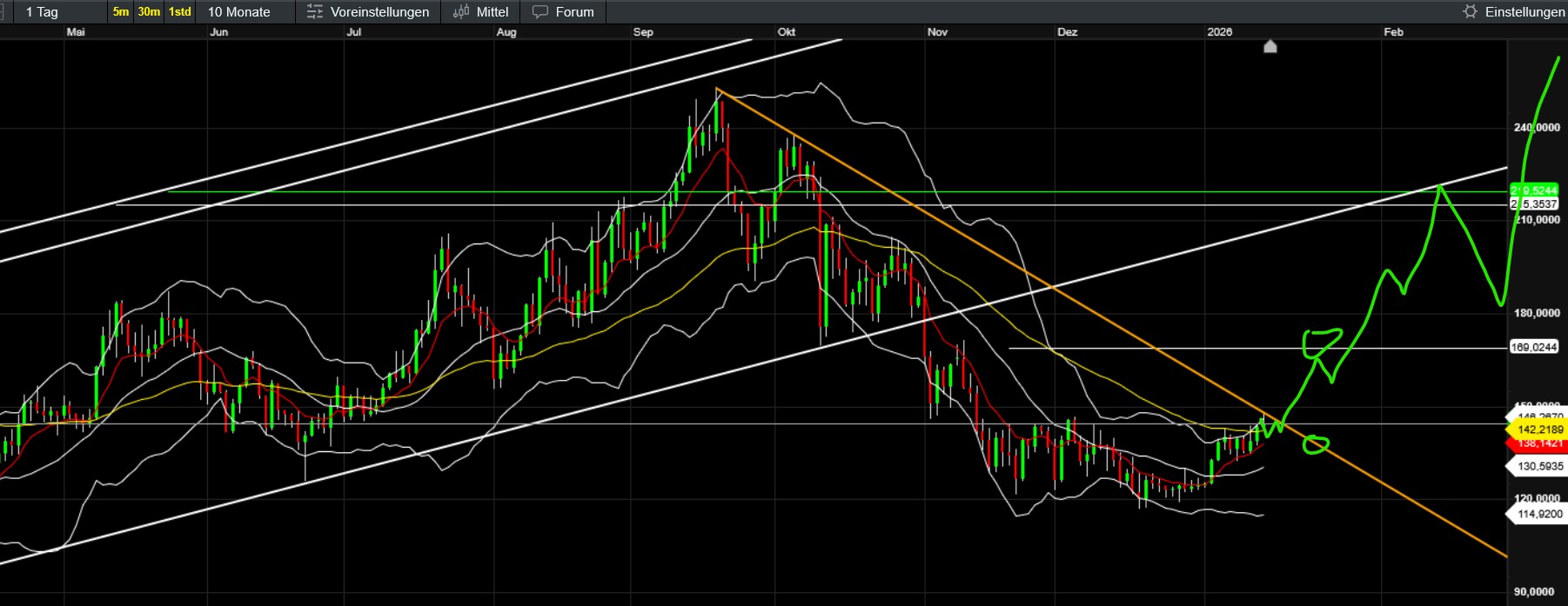
Task: Open the Voreinstellungen menu
Action: click(x=379, y=12)
